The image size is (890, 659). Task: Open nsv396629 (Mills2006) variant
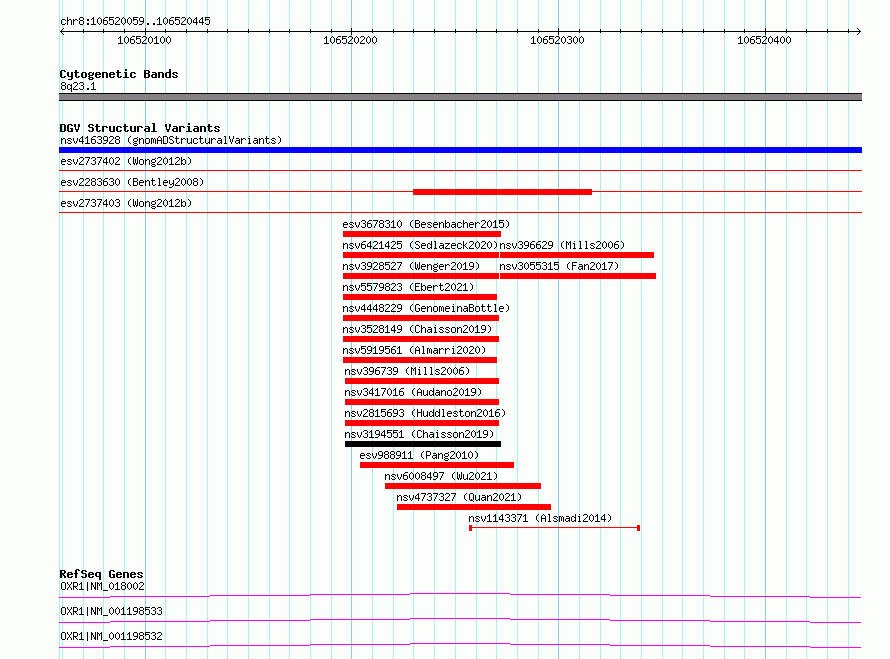point(562,245)
